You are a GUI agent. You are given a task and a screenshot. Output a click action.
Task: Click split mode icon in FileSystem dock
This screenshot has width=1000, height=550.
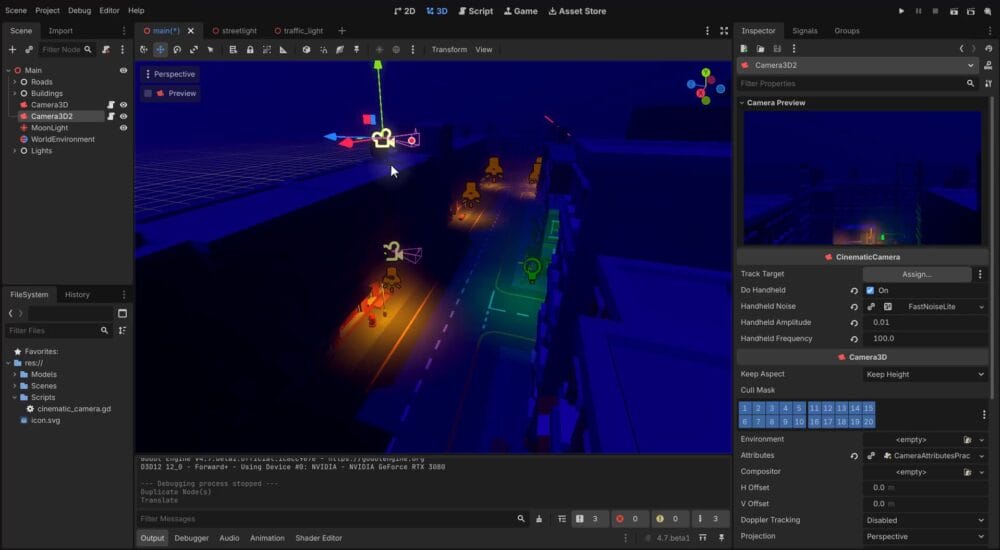click(122, 313)
